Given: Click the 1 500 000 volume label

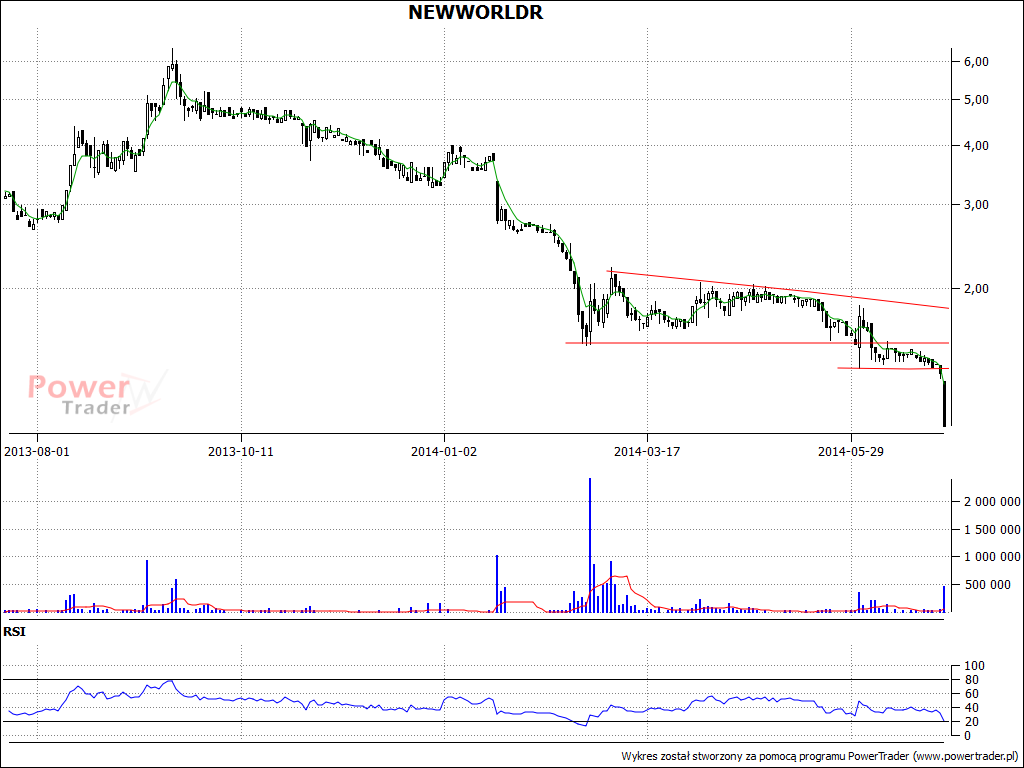Looking at the screenshot, I should point(993,530).
